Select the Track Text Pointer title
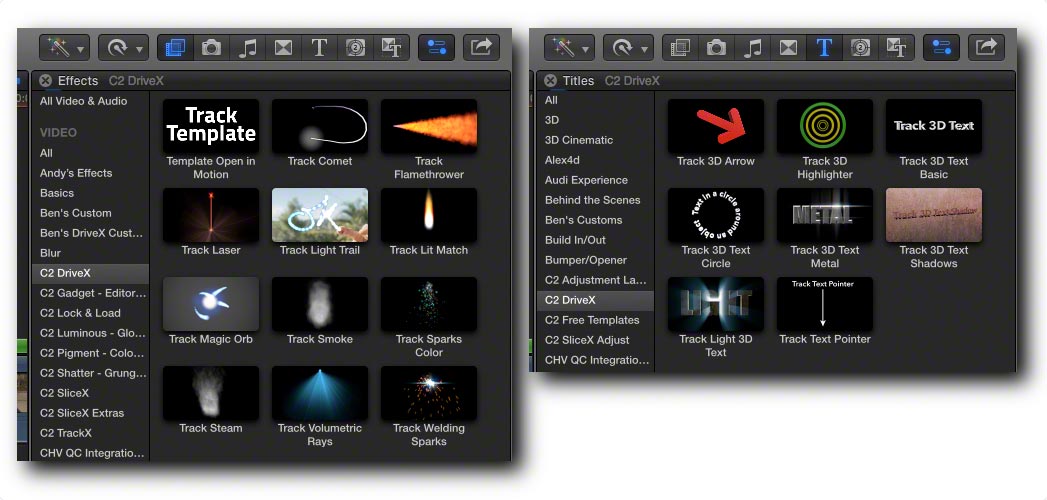This screenshot has width=1047, height=500. pyautogui.click(x=825, y=303)
